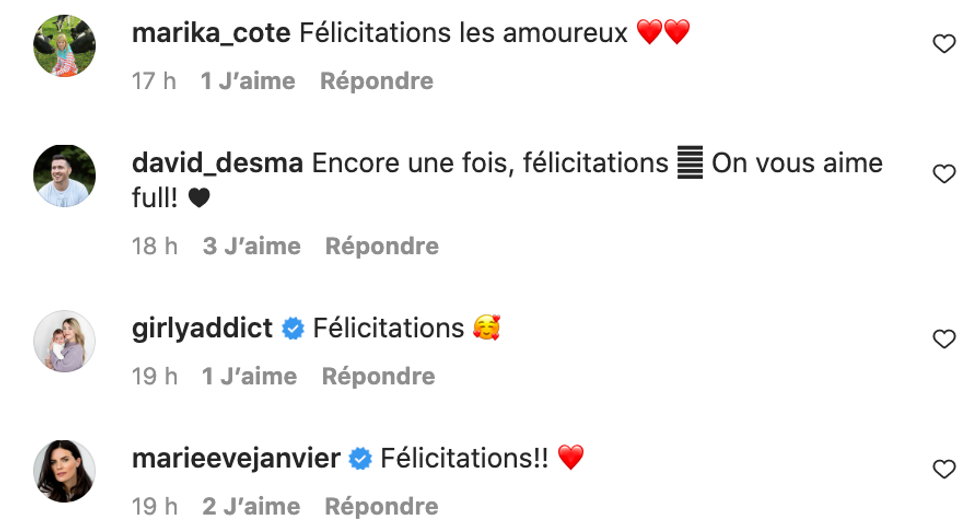Tap heart icon on girlyaddict's comment
Image resolution: width=980 pixels, height=529 pixels.
(943, 339)
